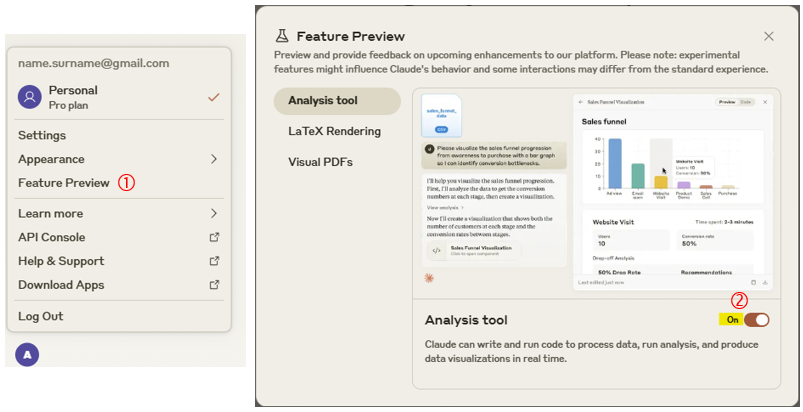Expand the Appearance submenu chevron
The height and width of the screenshot is (412, 803).
[x=214, y=159]
